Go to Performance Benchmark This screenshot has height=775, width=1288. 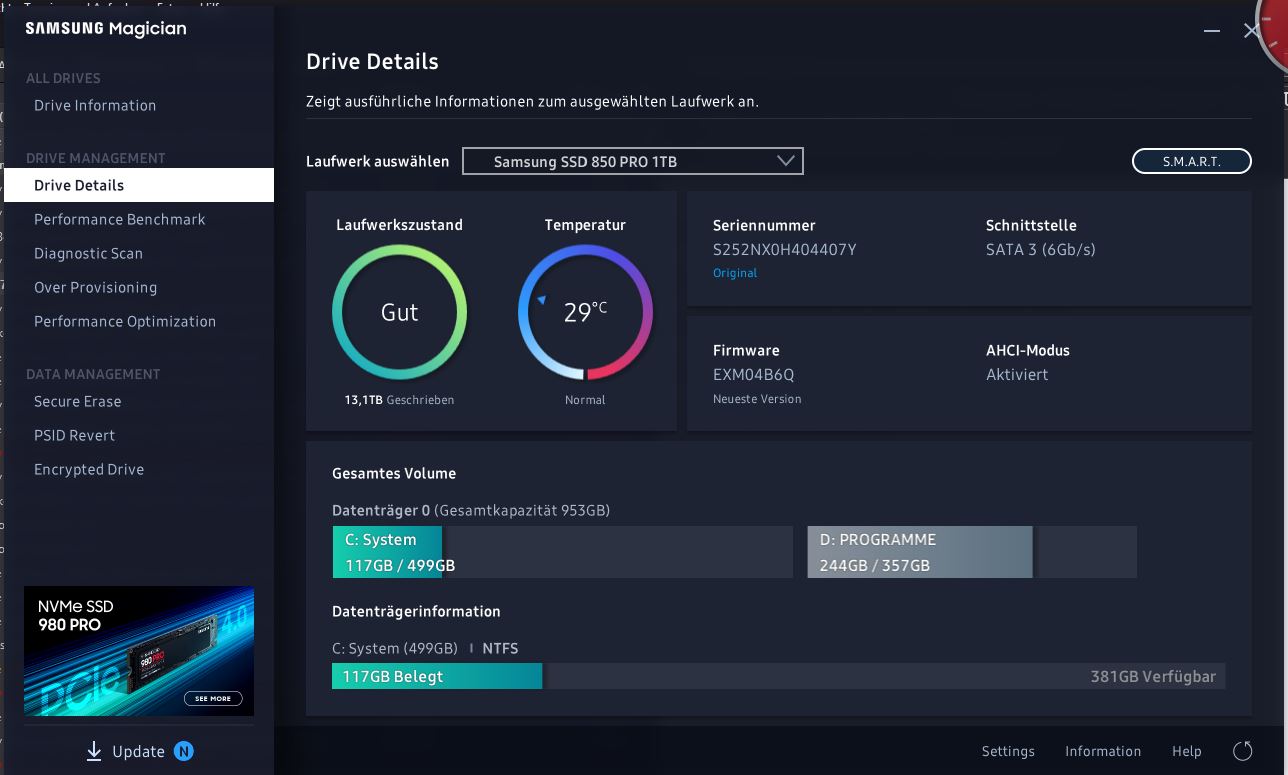coord(120,219)
